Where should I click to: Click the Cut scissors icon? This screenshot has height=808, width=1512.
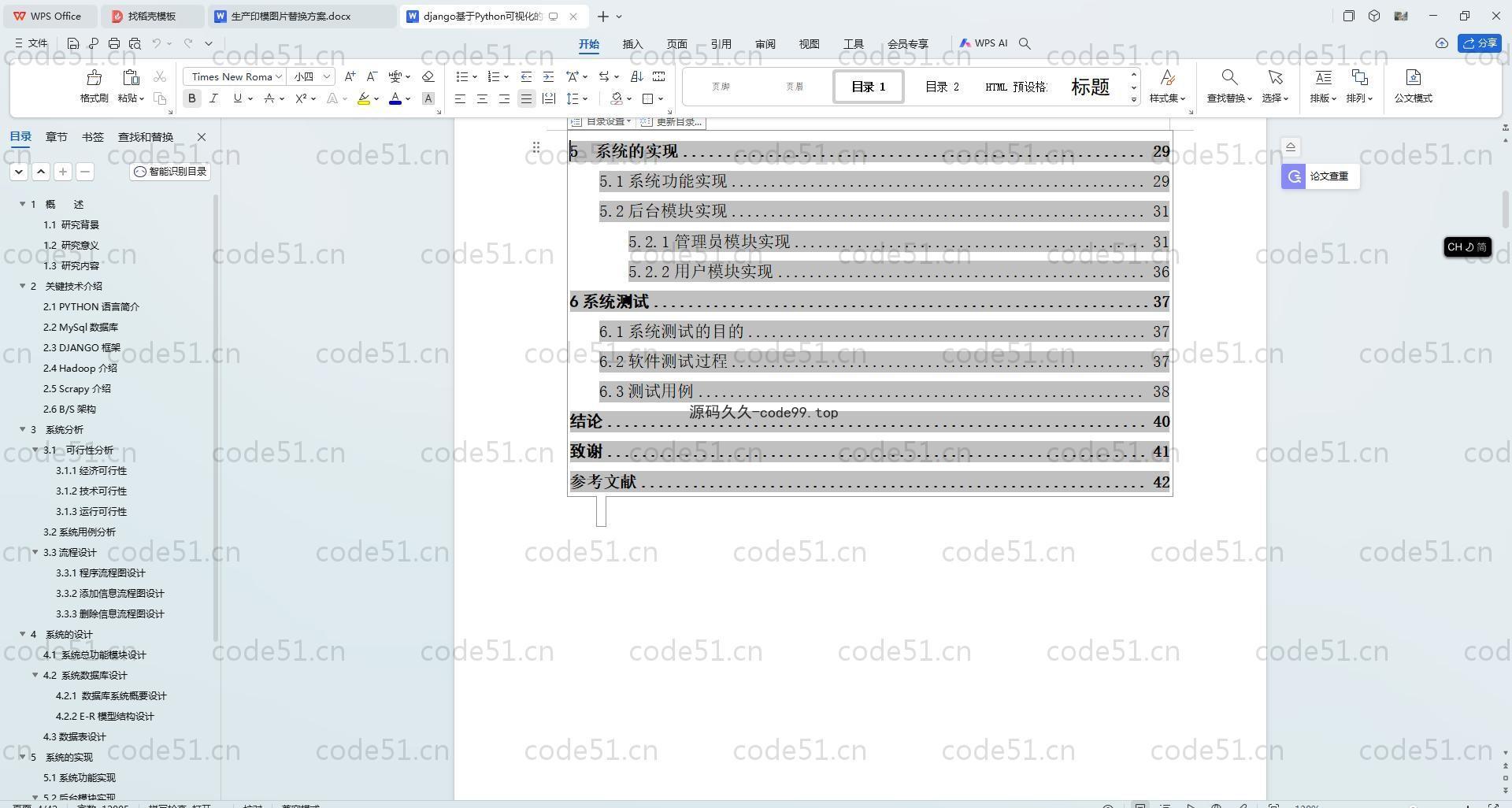pyautogui.click(x=160, y=76)
